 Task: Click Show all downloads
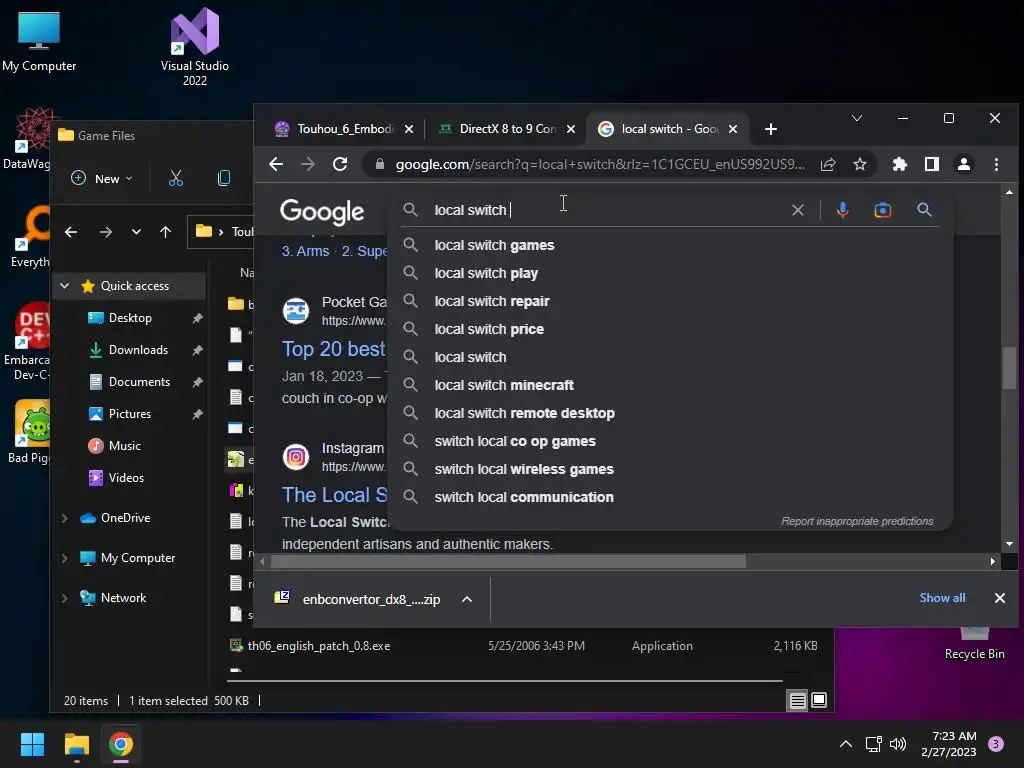tap(942, 598)
